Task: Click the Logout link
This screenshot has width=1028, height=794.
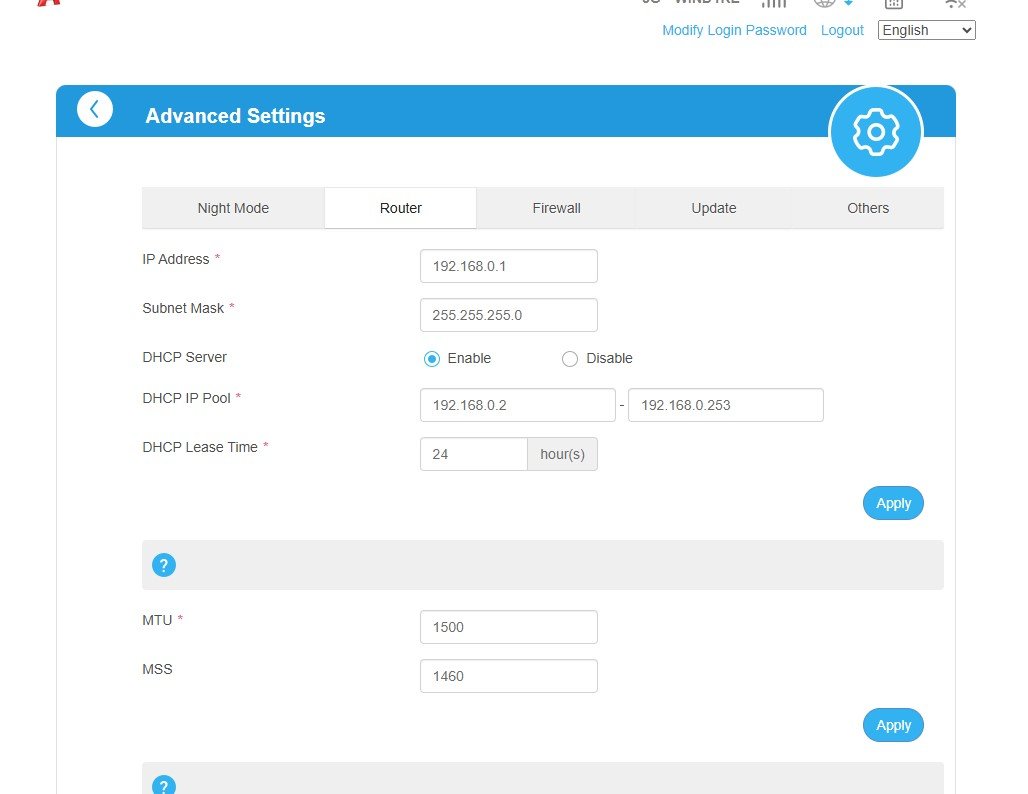Action: click(x=842, y=30)
